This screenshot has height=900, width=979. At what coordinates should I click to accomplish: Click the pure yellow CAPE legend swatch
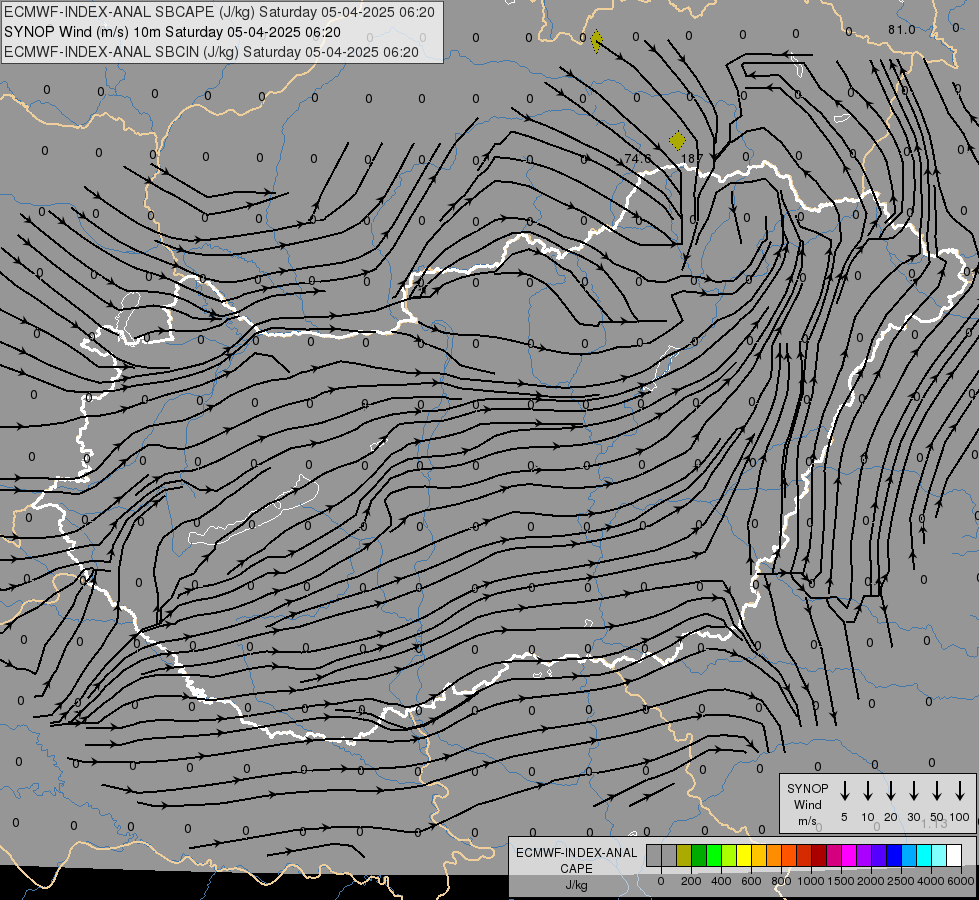coord(744,855)
